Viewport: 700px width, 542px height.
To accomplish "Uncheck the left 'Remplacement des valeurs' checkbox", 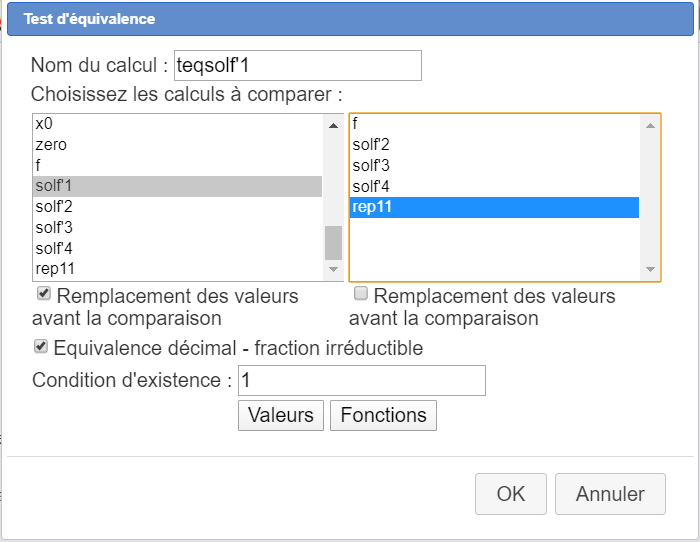I will 43,295.
